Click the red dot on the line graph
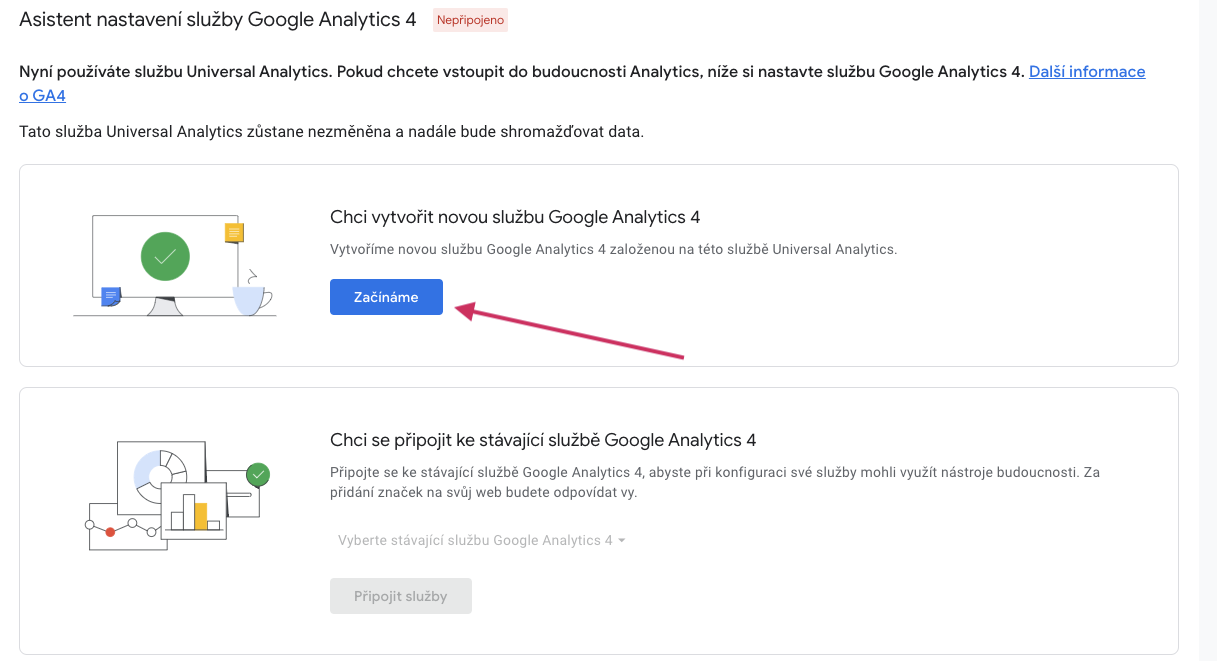Image resolution: width=1217 pixels, height=661 pixels. click(110, 532)
